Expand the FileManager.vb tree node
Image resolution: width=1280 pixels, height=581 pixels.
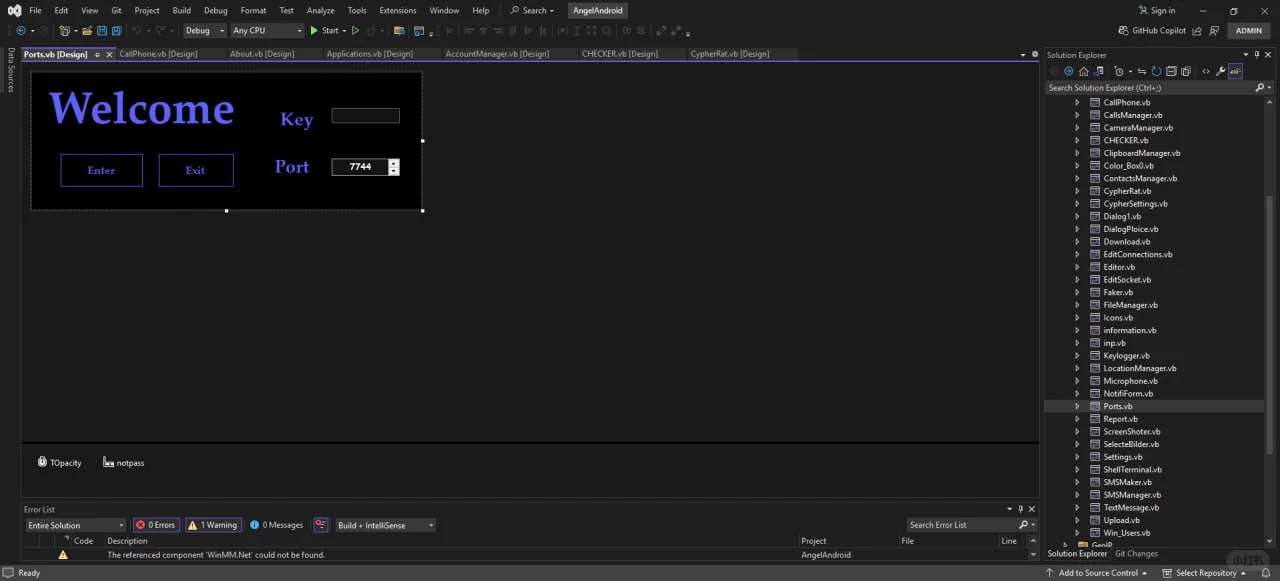click(1077, 305)
